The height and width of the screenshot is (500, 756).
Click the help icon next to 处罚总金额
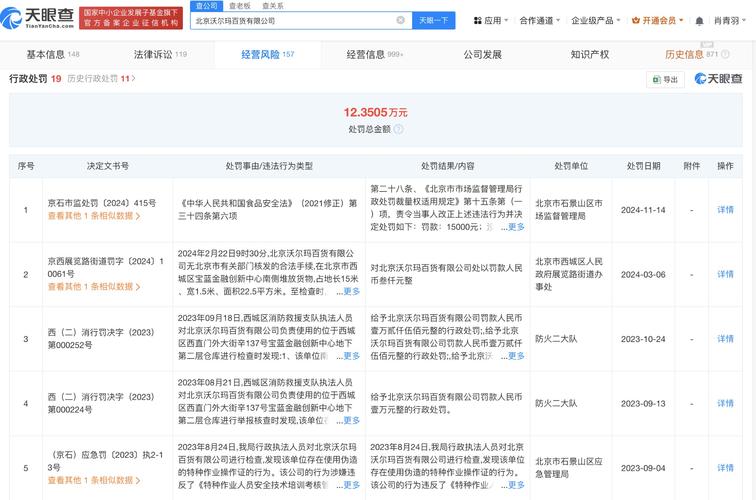398,129
